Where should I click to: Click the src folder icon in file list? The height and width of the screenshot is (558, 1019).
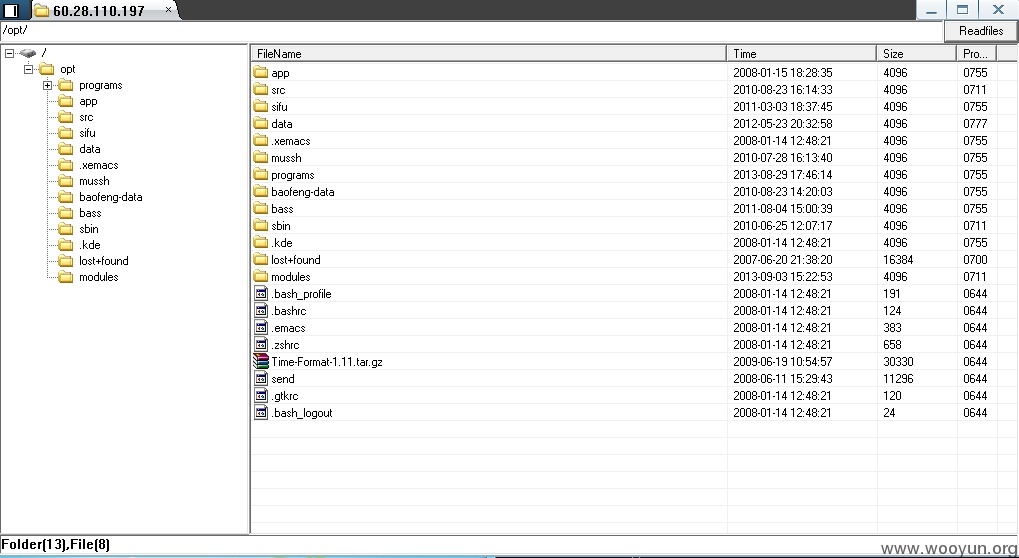coord(261,90)
